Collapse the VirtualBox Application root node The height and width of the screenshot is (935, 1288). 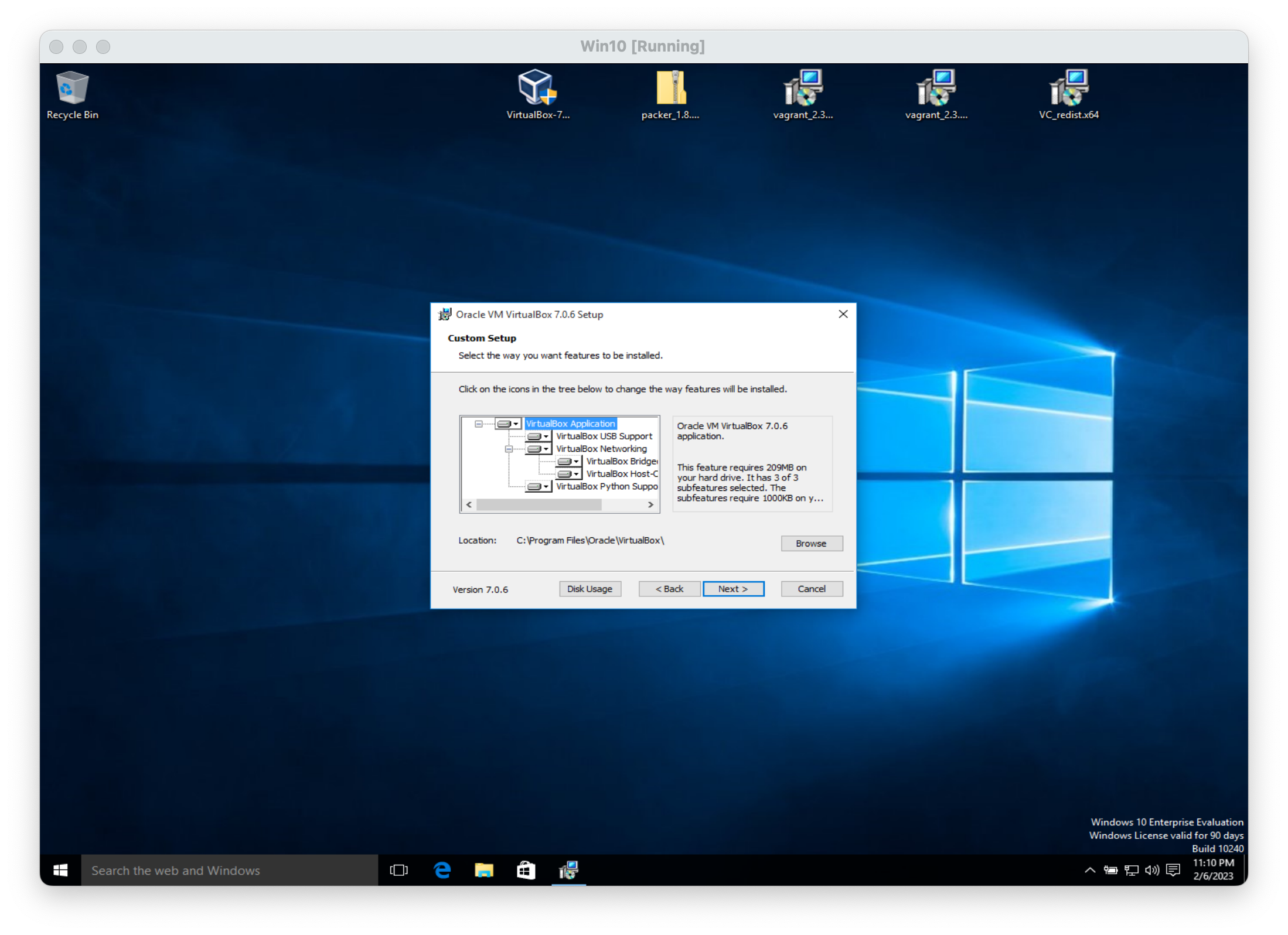pyautogui.click(x=479, y=424)
